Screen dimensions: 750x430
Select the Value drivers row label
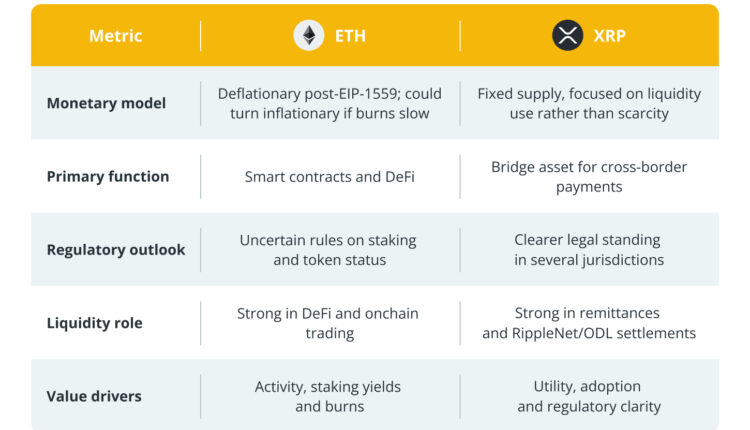[x=94, y=396]
